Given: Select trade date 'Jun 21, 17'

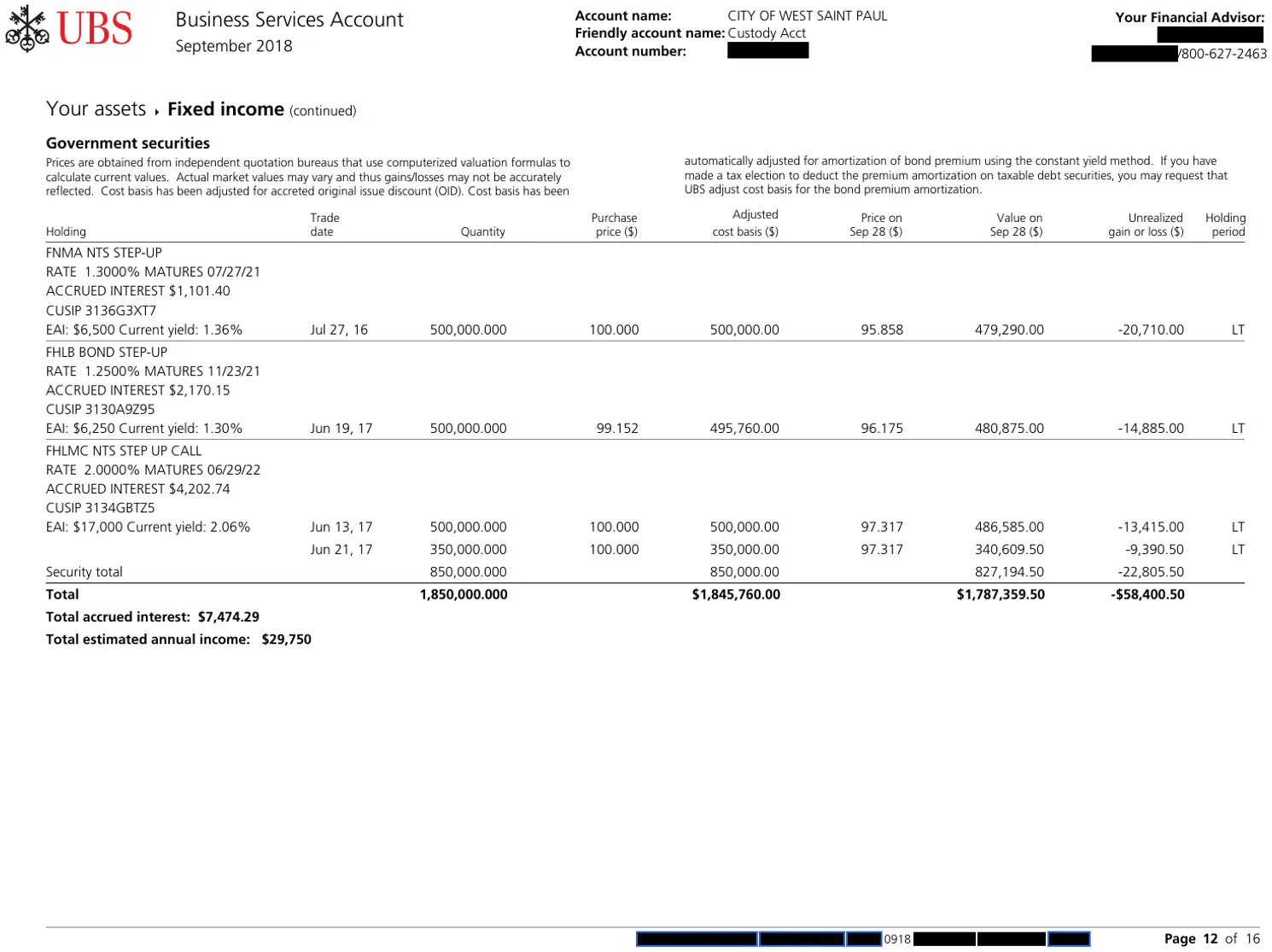Looking at the screenshot, I should point(341,550).
